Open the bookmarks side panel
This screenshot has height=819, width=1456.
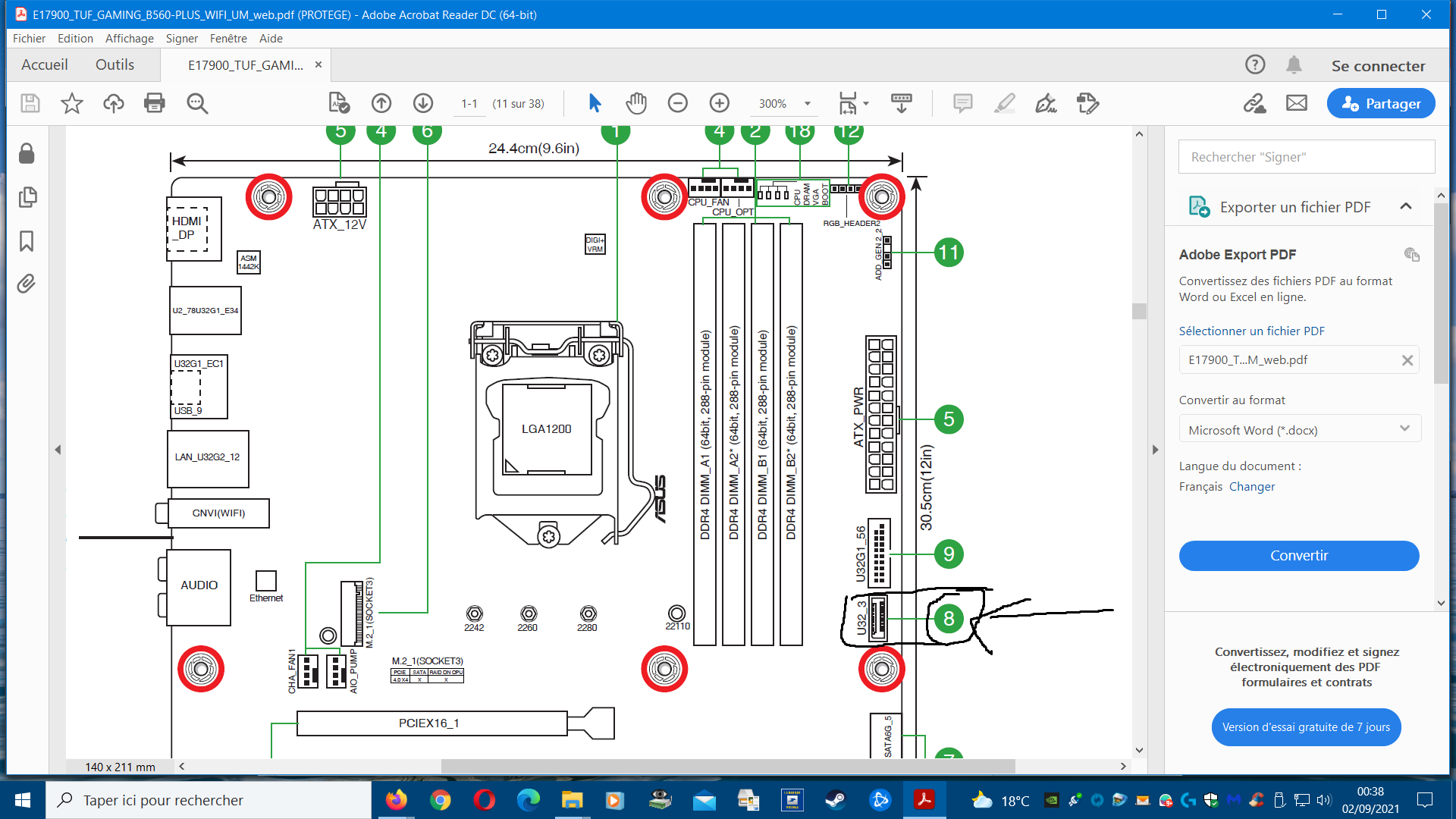pos(27,241)
